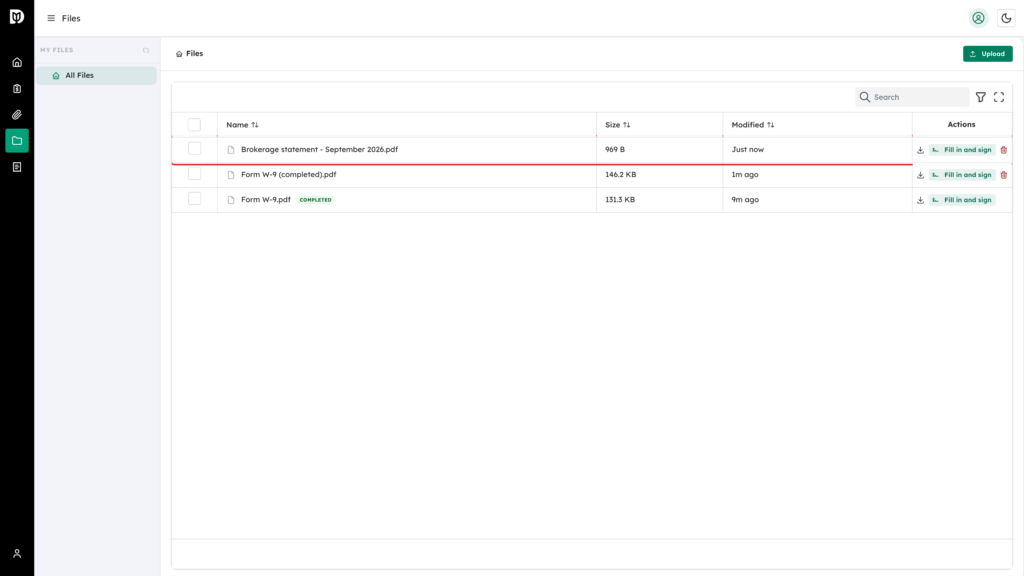This screenshot has width=1024, height=576.
Task: Click the 969 B size cell
Action: pos(615,150)
